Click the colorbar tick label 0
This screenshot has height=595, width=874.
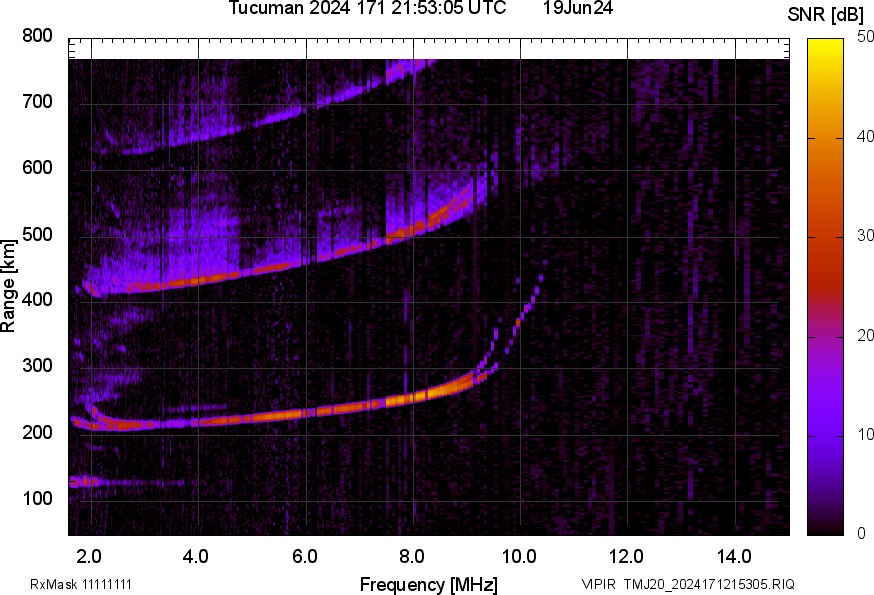[861, 533]
